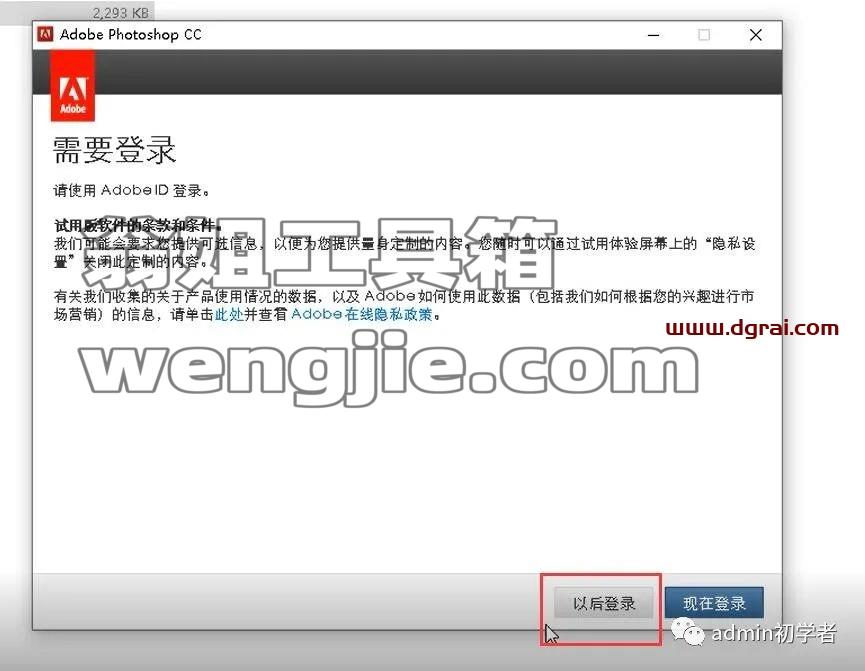Click the 现在登录 (Sign in now) button

pyautogui.click(x=714, y=603)
